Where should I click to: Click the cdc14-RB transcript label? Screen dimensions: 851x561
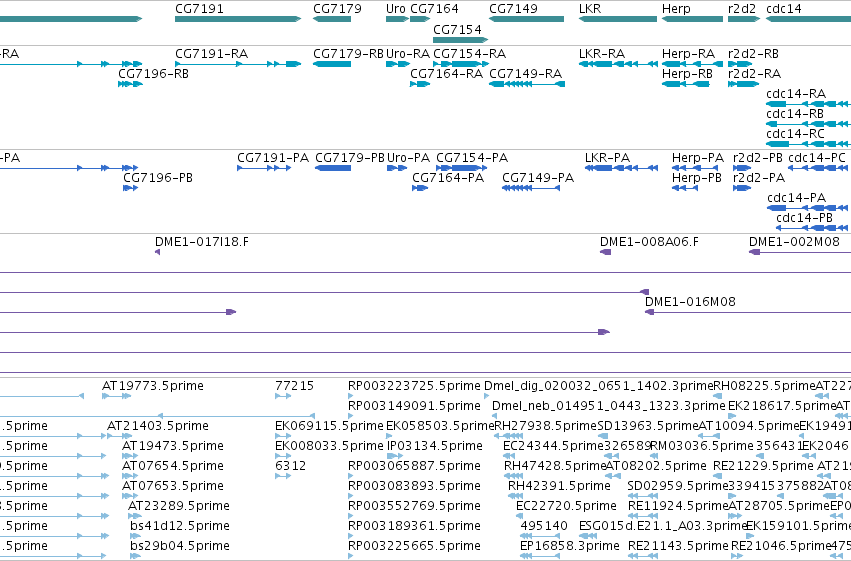point(795,114)
